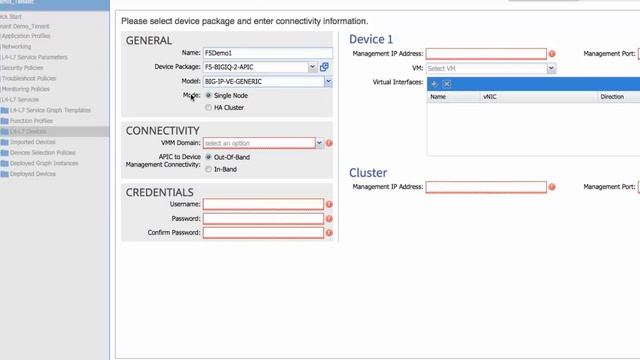Sort by vNIC column header
This screenshot has height=360, width=640.
click(539, 97)
